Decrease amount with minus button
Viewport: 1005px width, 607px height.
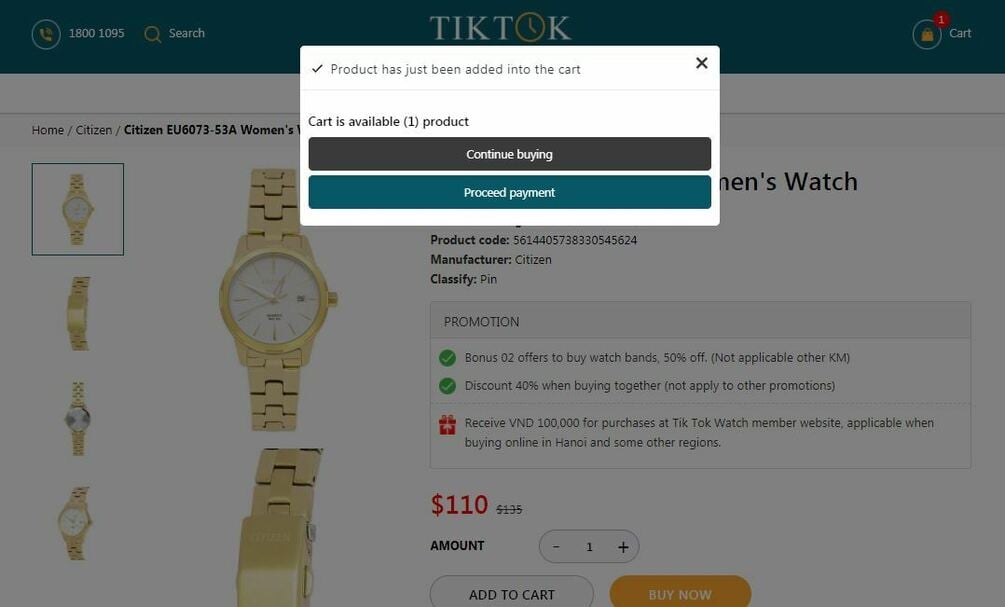[556, 547]
